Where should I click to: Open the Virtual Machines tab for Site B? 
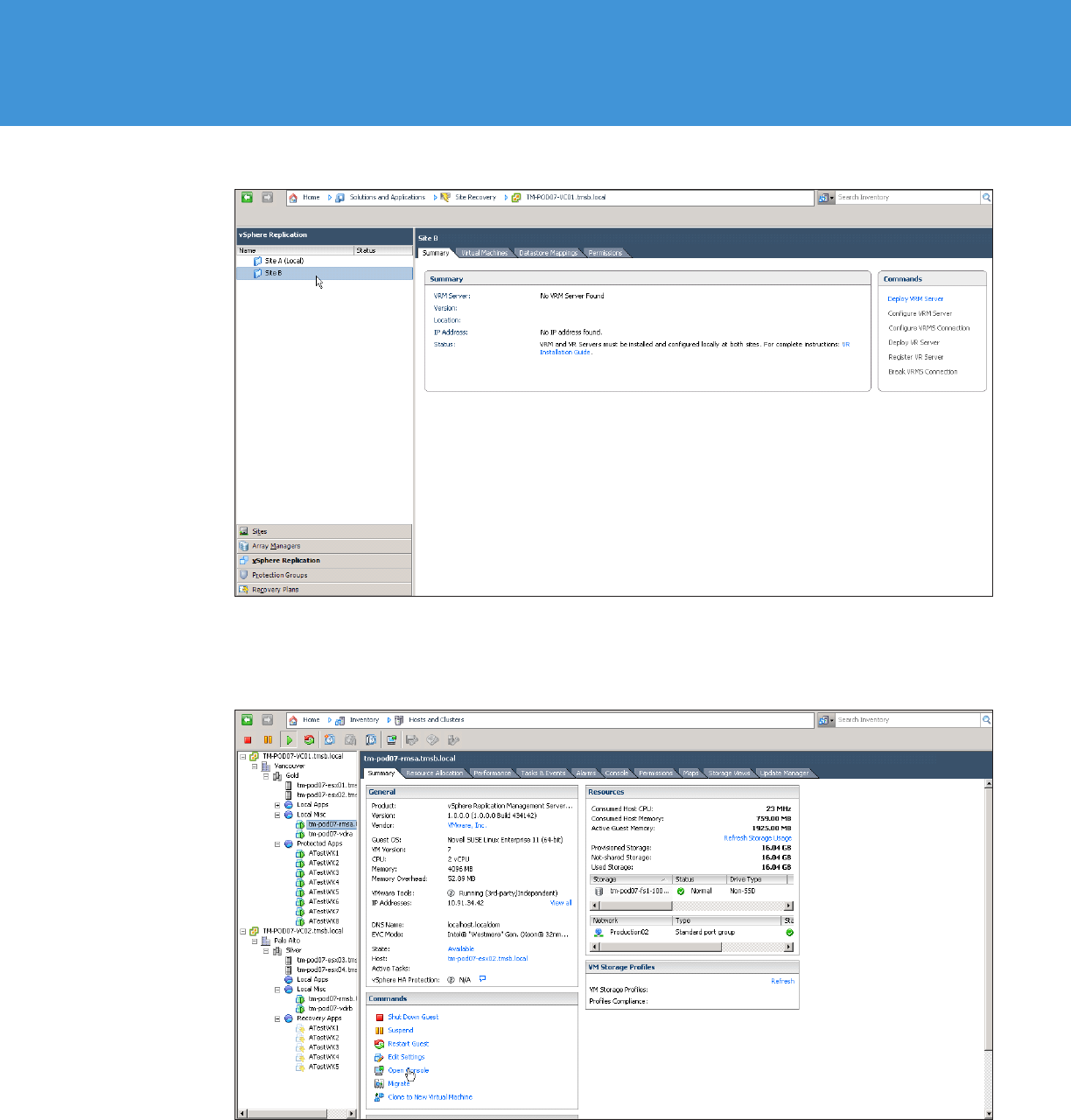[484, 253]
